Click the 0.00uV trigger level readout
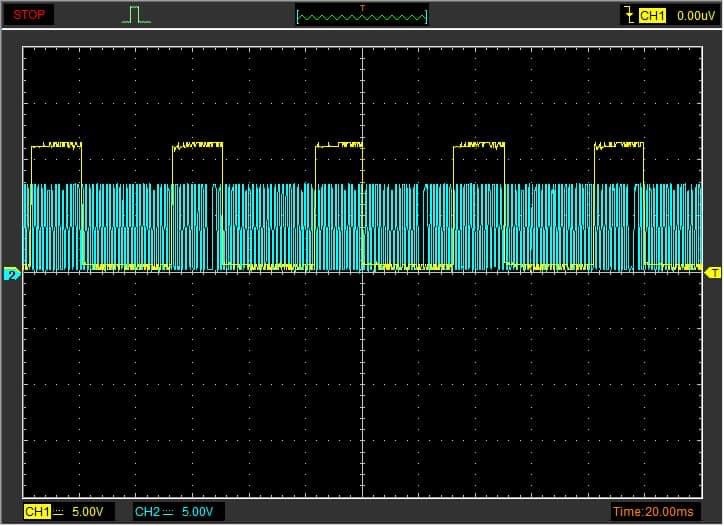This screenshot has width=724, height=526. click(696, 16)
